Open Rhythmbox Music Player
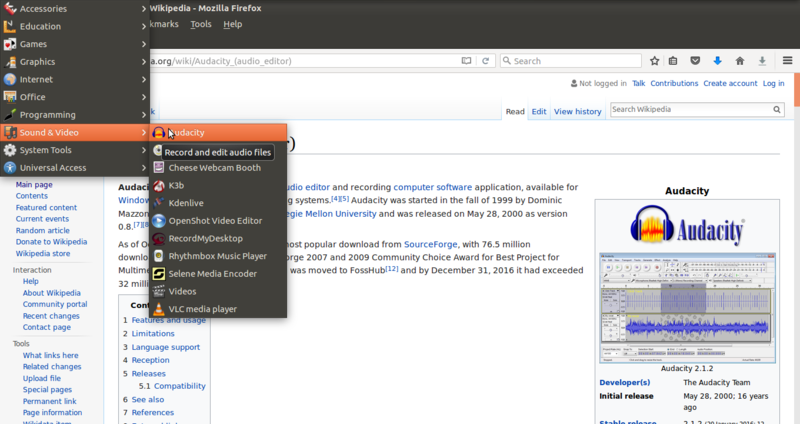Viewport: 800px width, 424px height. click(218, 256)
